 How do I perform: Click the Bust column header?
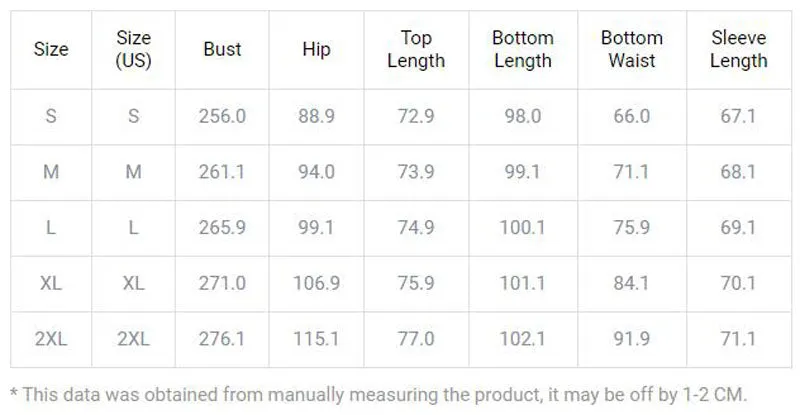coord(222,50)
